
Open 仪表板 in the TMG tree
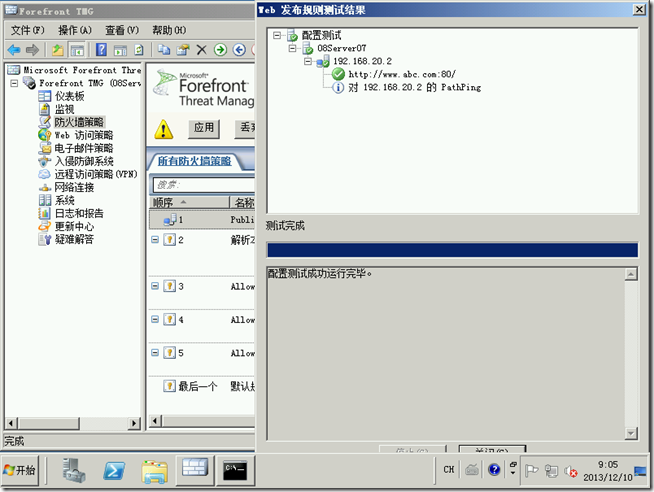click(69, 96)
